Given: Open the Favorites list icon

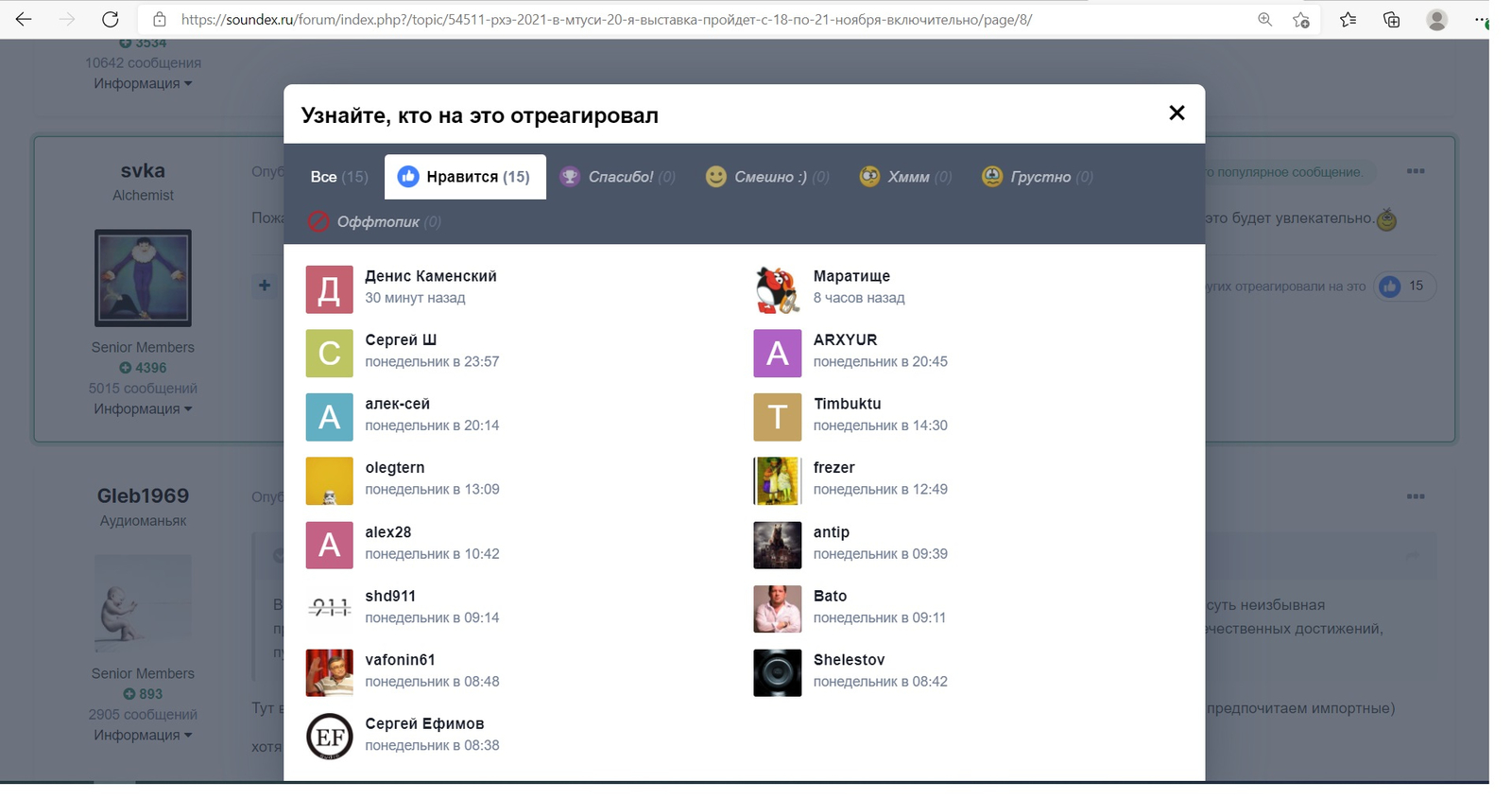Looking at the screenshot, I should 1348,19.
